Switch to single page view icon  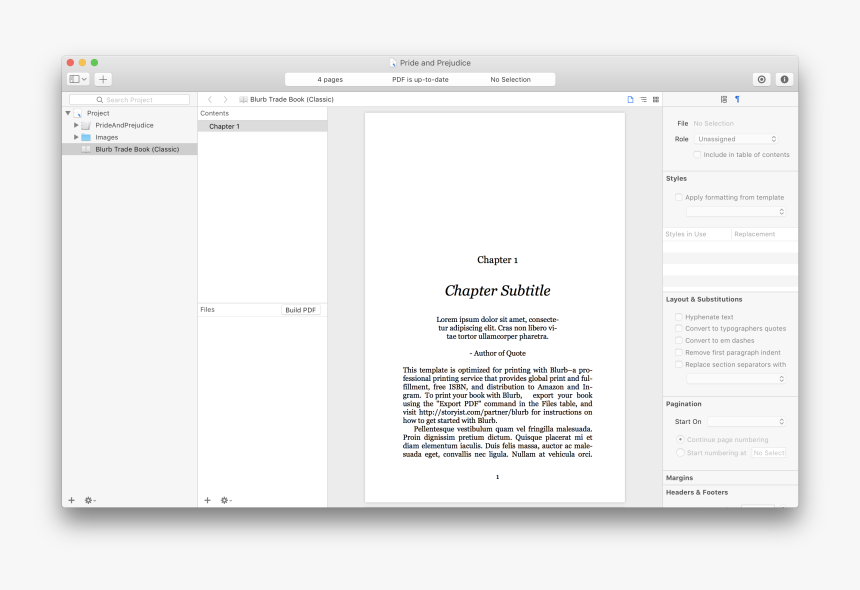pyautogui.click(x=630, y=100)
